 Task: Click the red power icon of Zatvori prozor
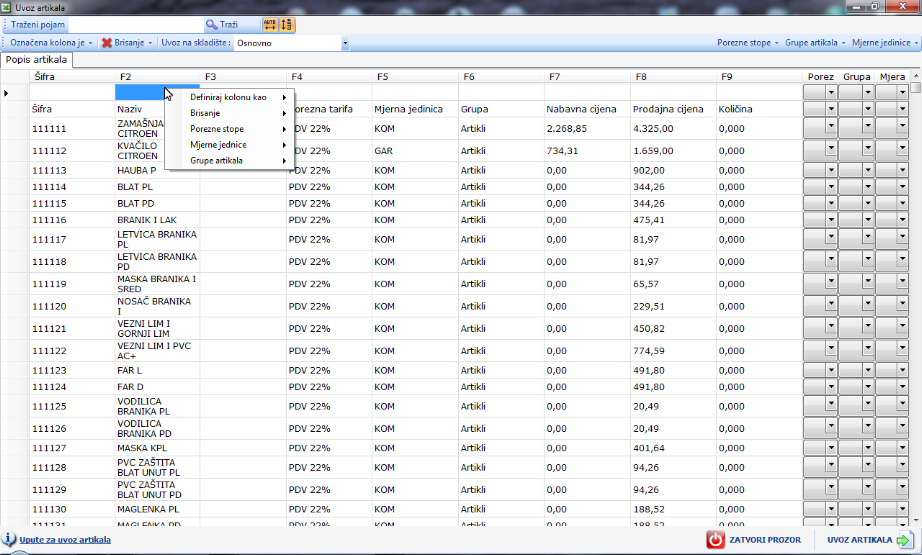(715, 540)
